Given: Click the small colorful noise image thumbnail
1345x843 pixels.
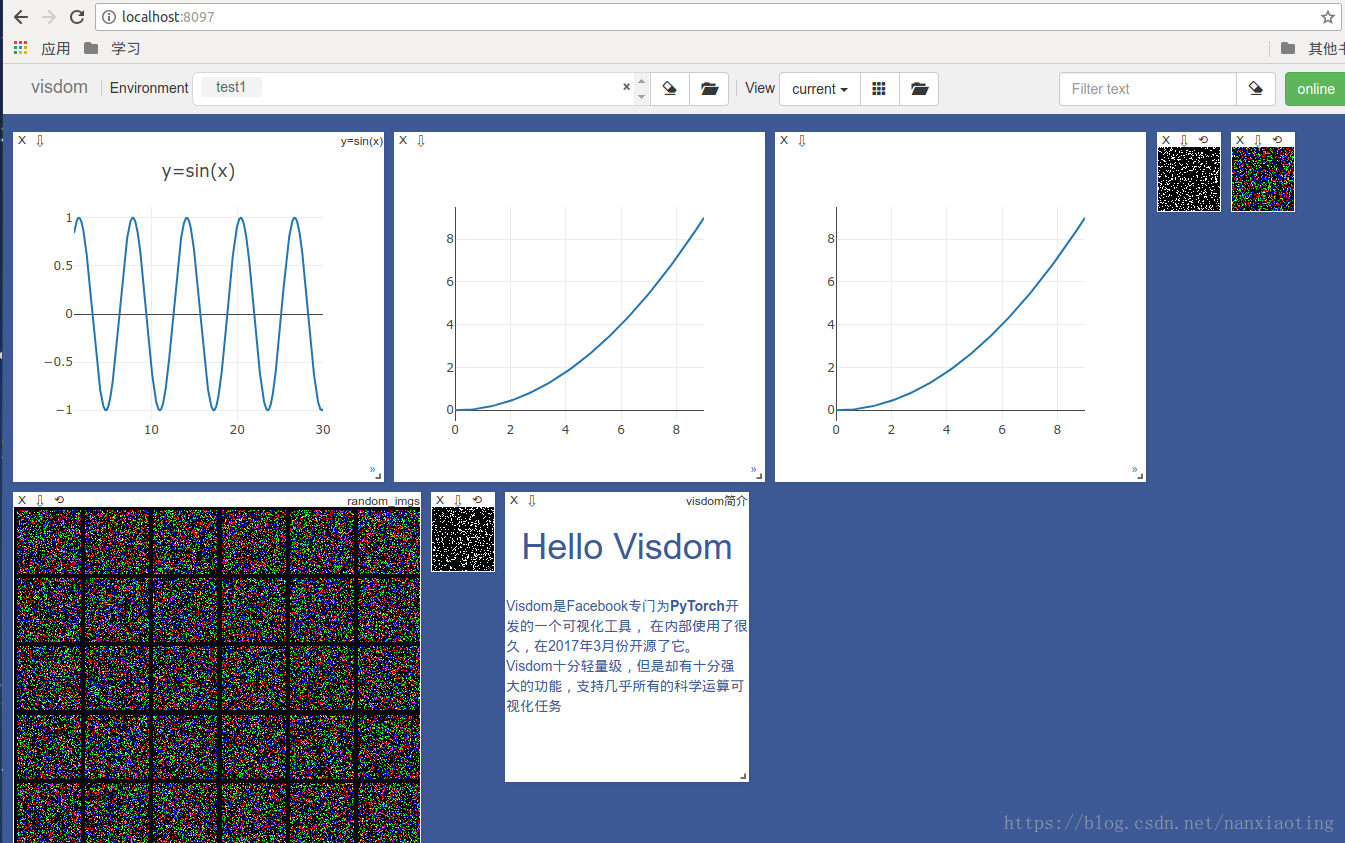Looking at the screenshot, I should coord(1263,179).
